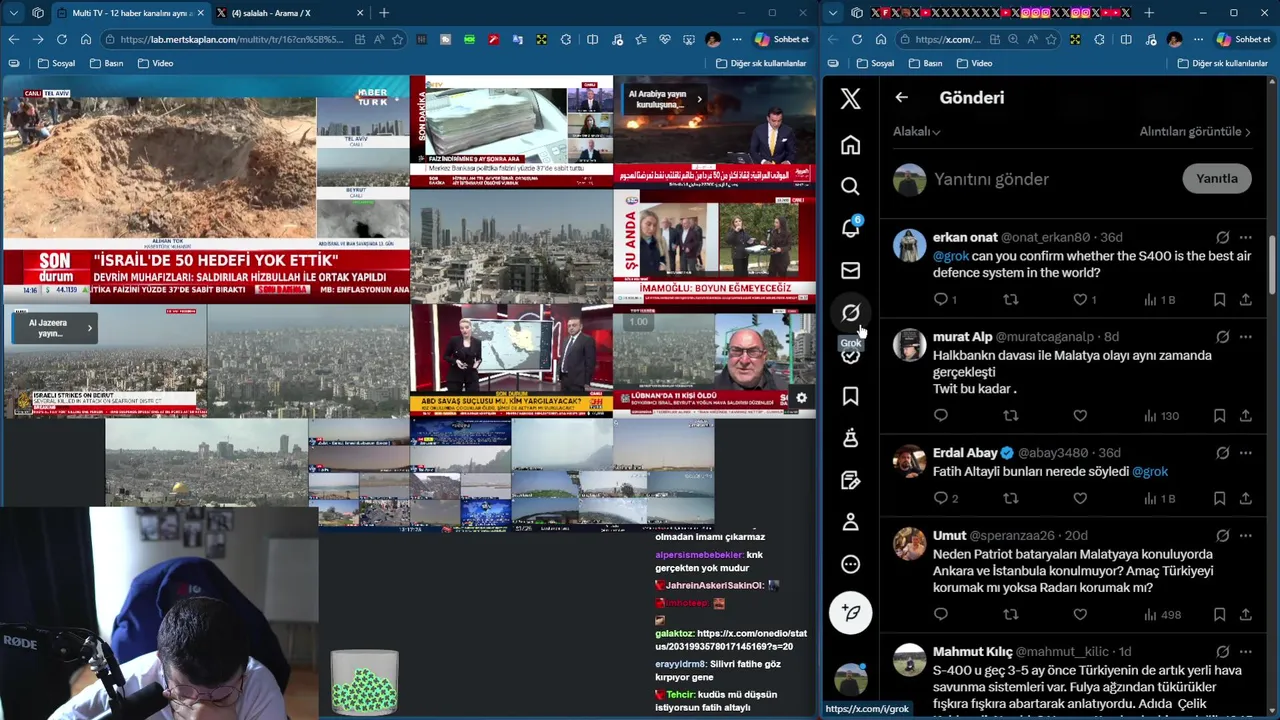This screenshot has height=720, width=1280.
Task: Open more menu on Umut's tweet
Action: click(x=1245, y=535)
